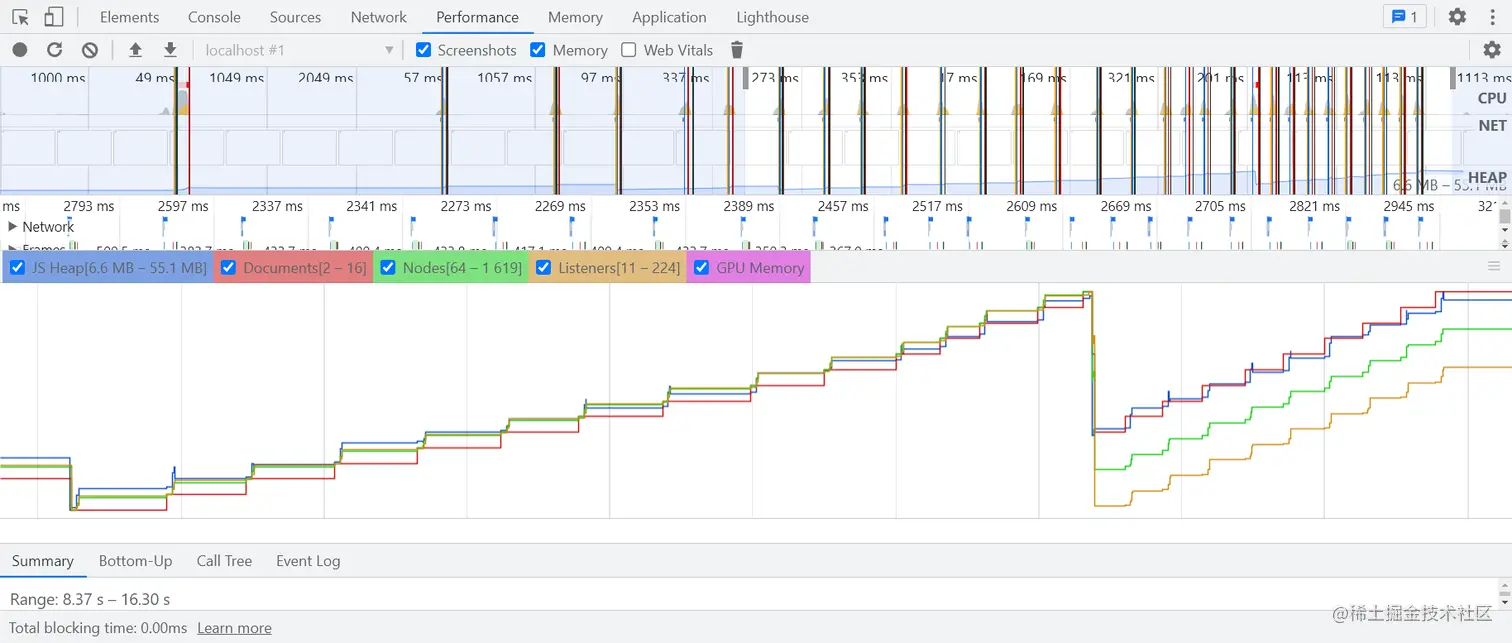
Task: Toggle the device toolbar icon
Action: point(54,17)
